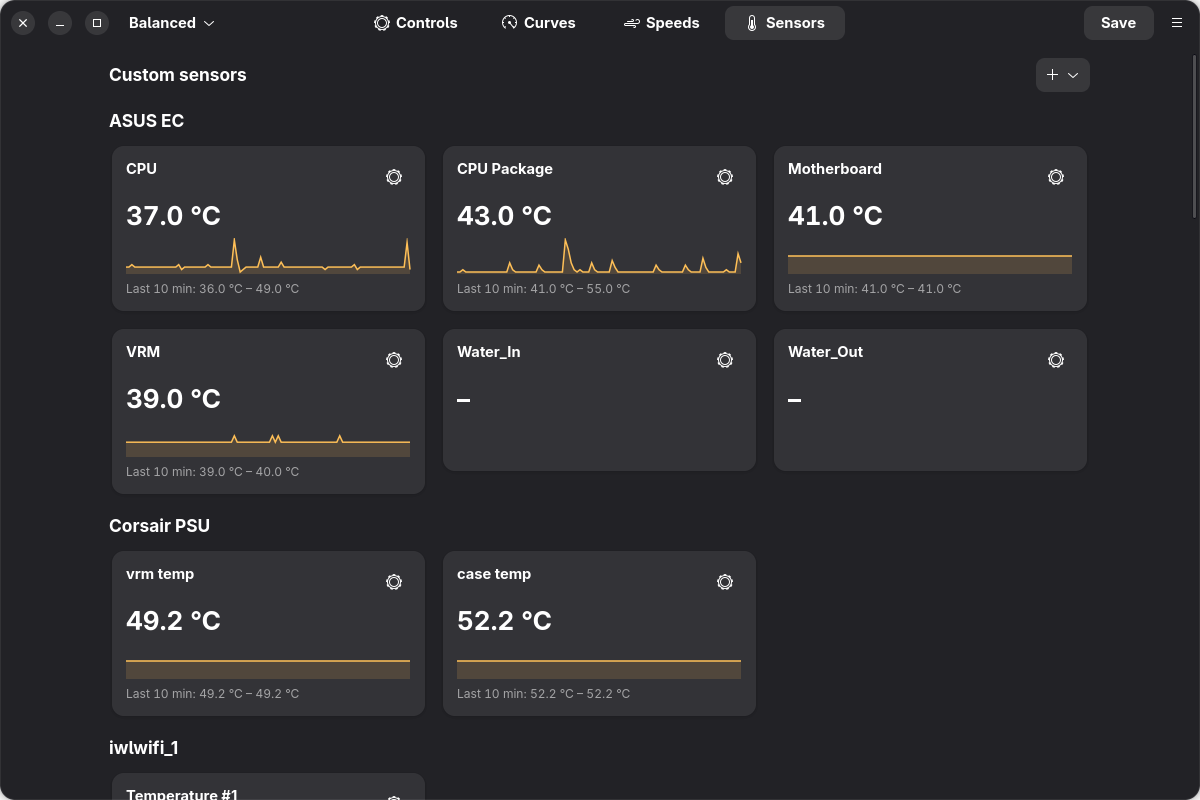The width and height of the screenshot is (1200, 800).
Task: Click the 'iwlwifi_1' section heading
Action: click(x=144, y=748)
